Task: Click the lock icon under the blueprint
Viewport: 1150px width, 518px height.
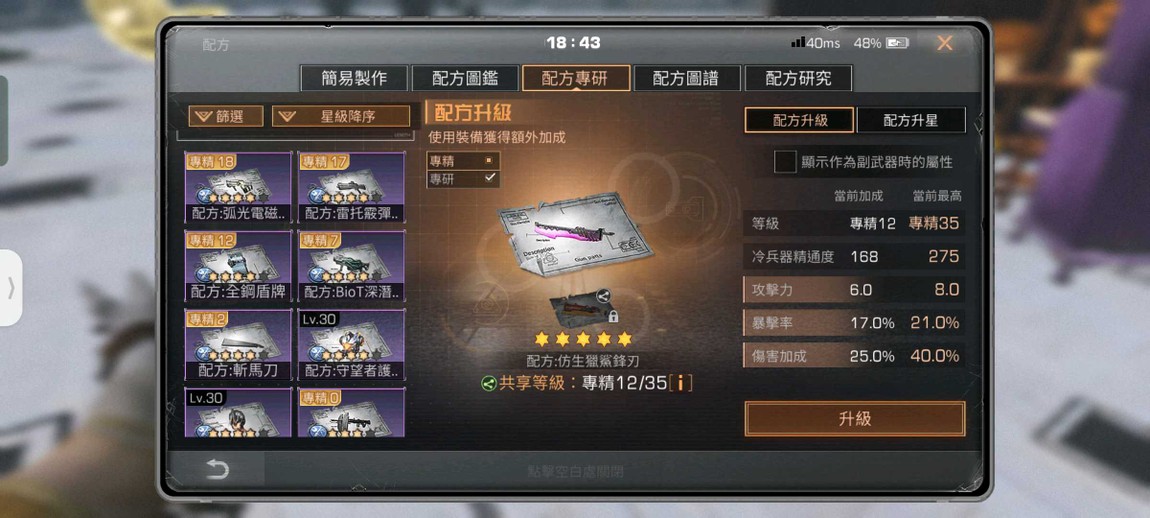Action: click(613, 317)
